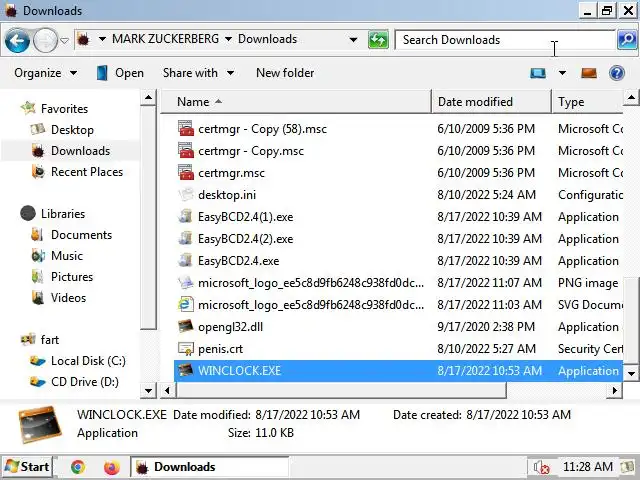Click the 8/10/2022 5:24 AM date
This screenshot has height=480, width=640.
click(487, 195)
